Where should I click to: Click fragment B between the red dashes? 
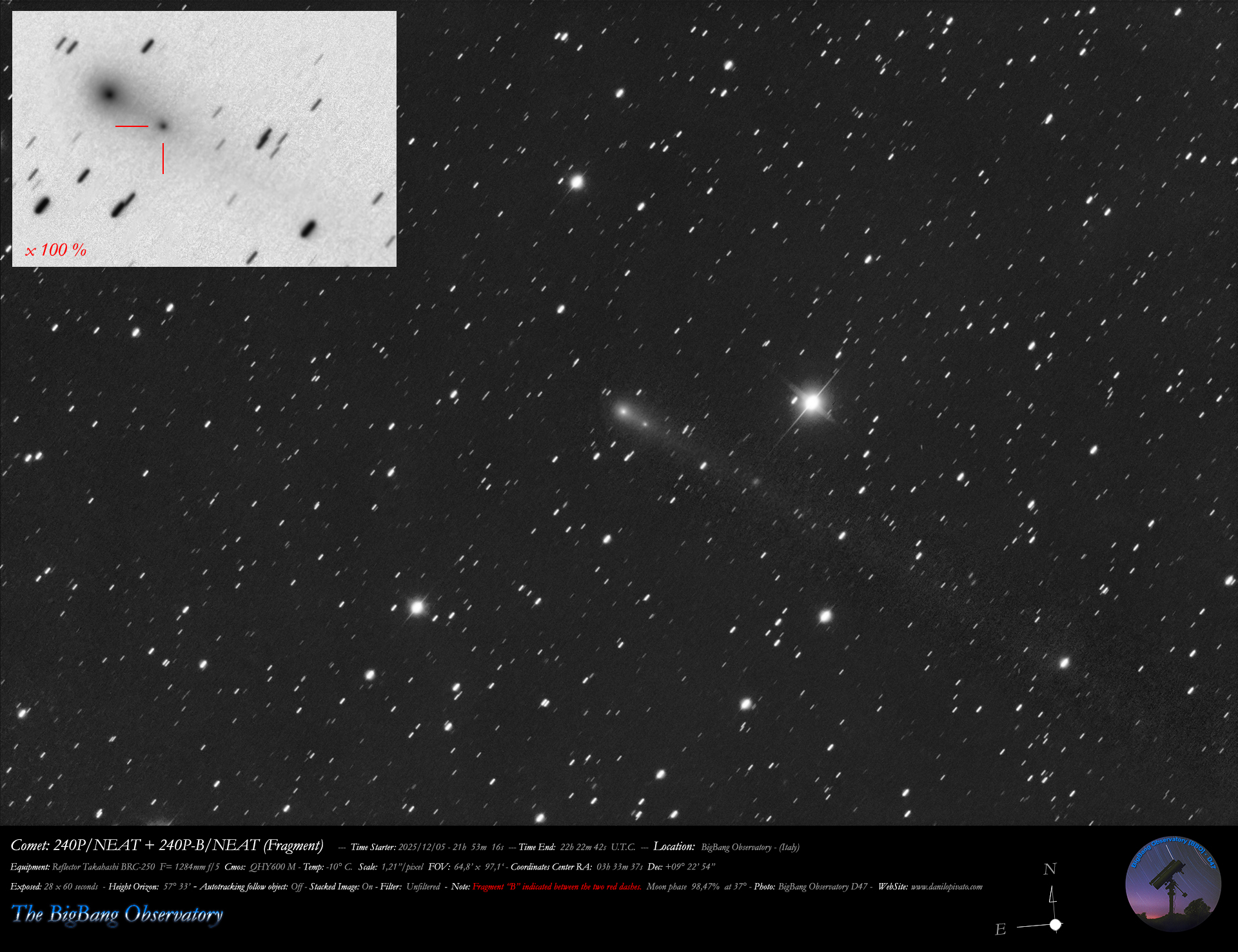(162, 126)
